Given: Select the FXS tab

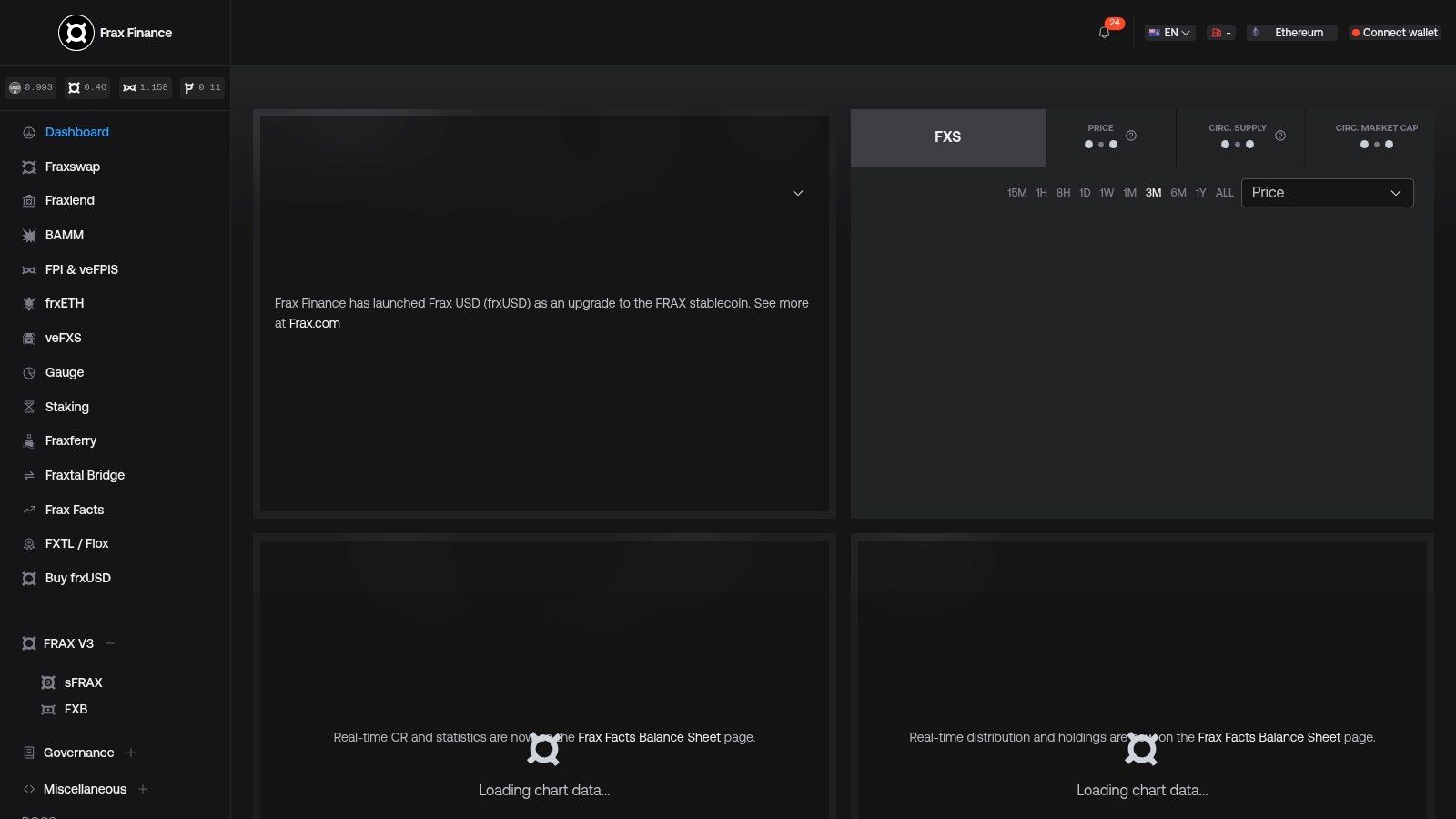Looking at the screenshot, I should tap(947, 137).
